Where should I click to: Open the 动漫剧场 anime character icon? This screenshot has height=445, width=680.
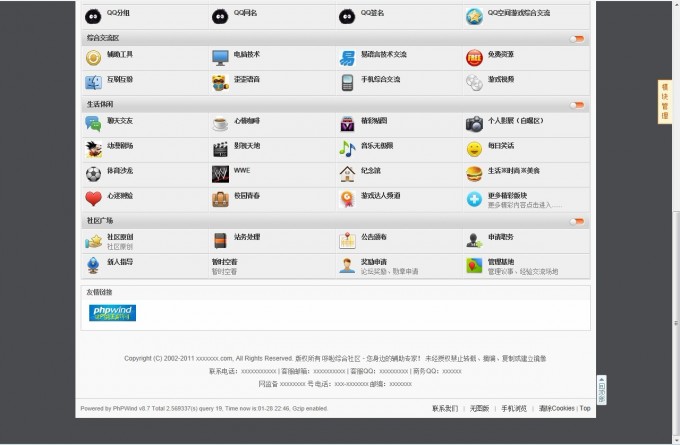93,149
